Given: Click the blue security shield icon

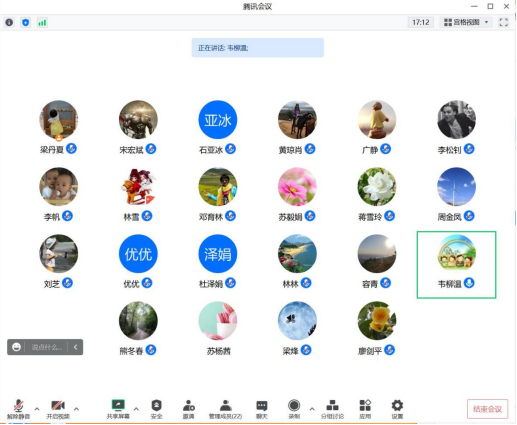Looking at the screenshot, I should tap(25, 22).
